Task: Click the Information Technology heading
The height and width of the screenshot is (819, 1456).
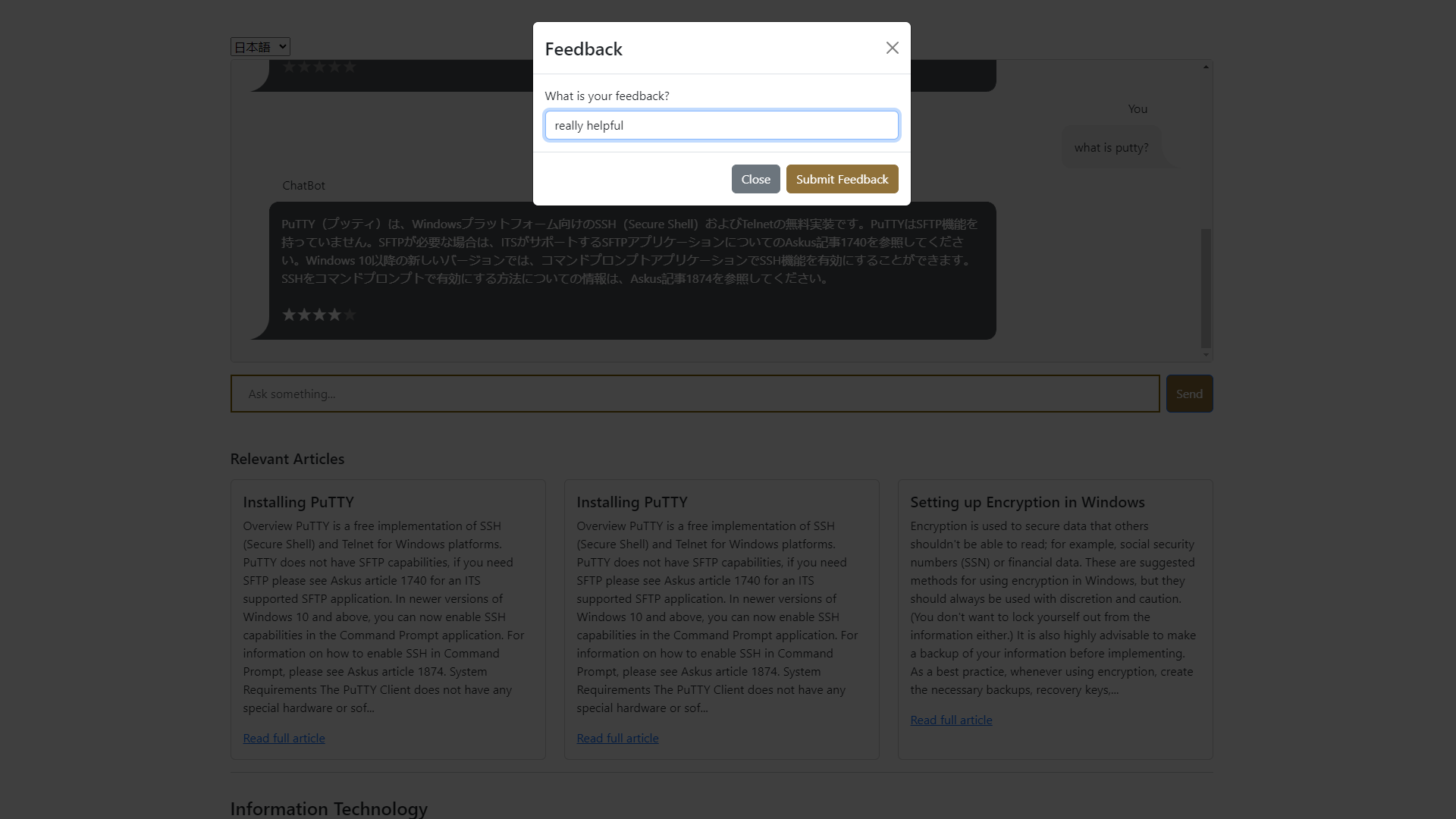Action: pos(328,808)
